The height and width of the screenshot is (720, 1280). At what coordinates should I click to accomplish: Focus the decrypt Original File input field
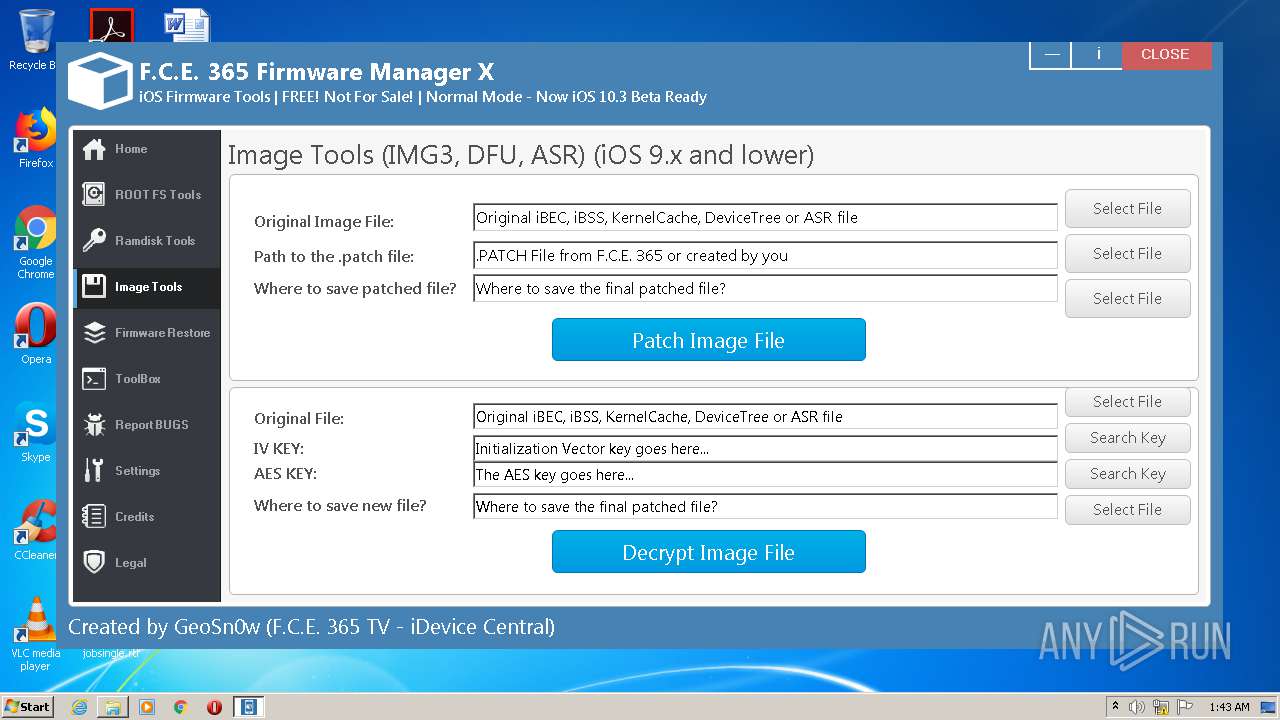(x=765, y=416)
